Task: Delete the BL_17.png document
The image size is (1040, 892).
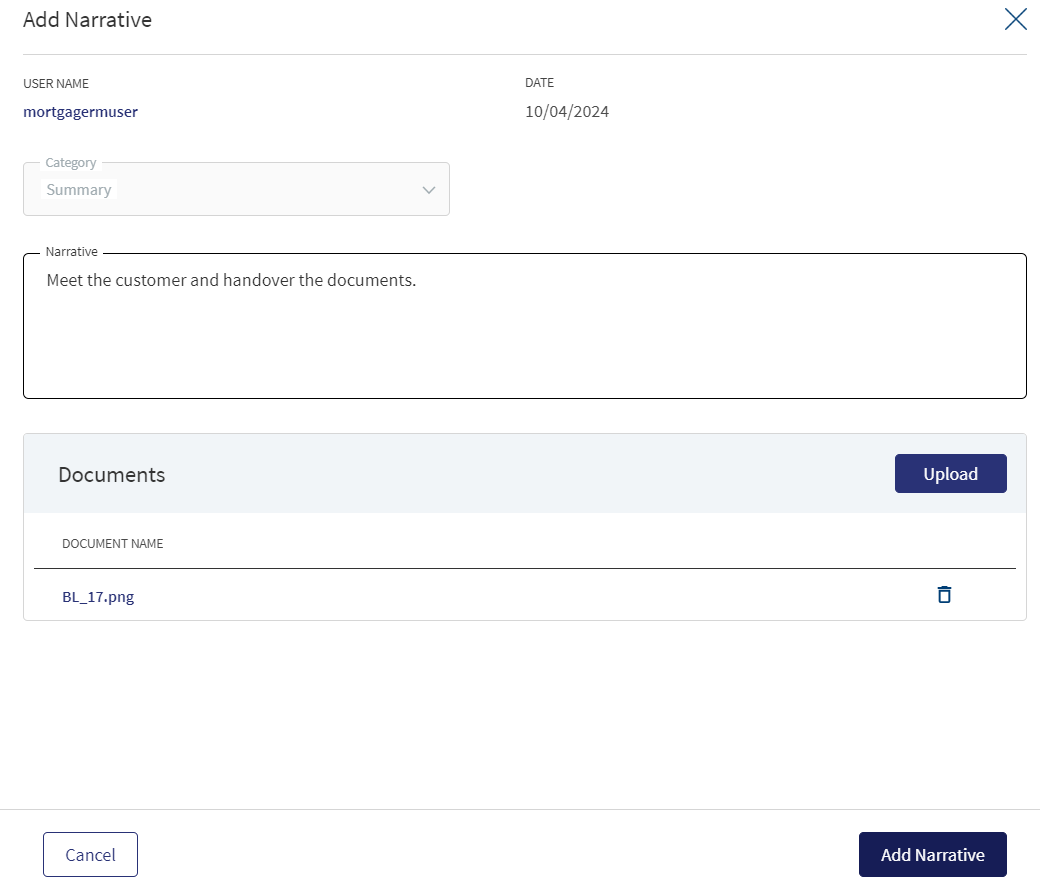Action: pyautogui.click(x=944, y=595)
